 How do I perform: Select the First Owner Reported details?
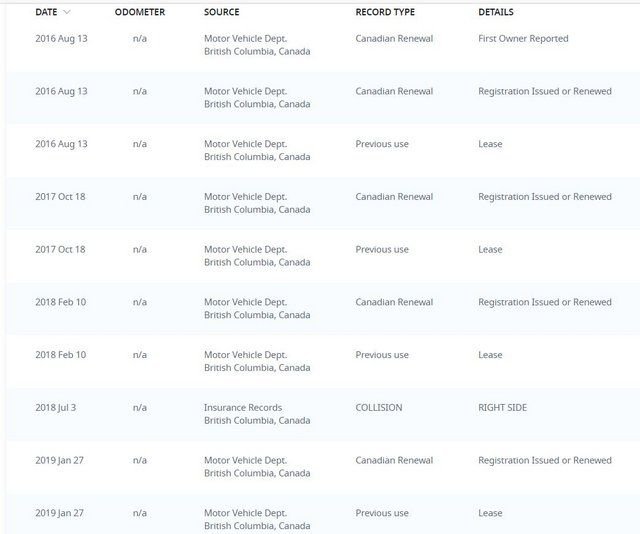[523, 38]
